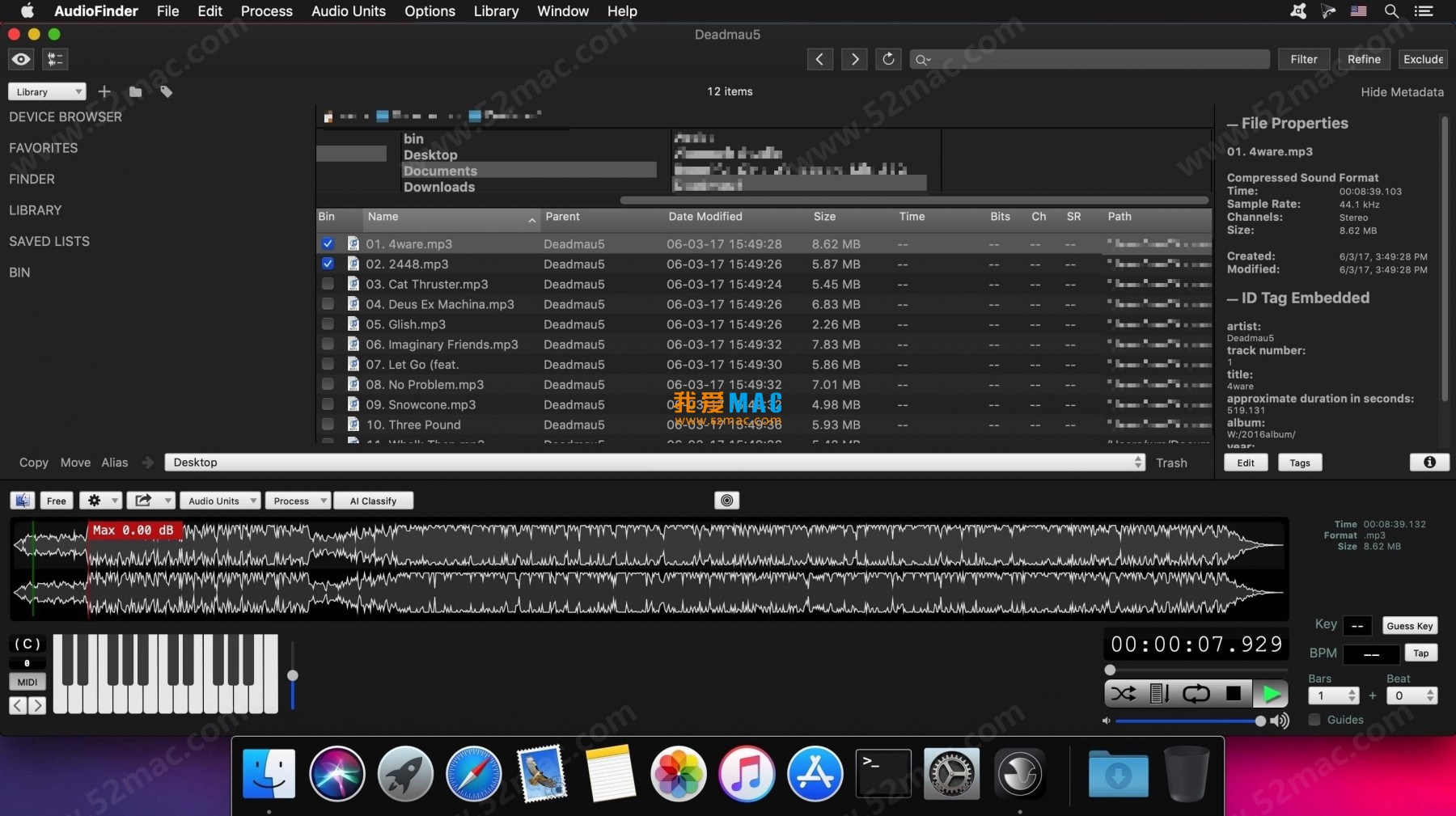Go forward with right arrow button
1456x816 pixels.
[x=854, y=59]
